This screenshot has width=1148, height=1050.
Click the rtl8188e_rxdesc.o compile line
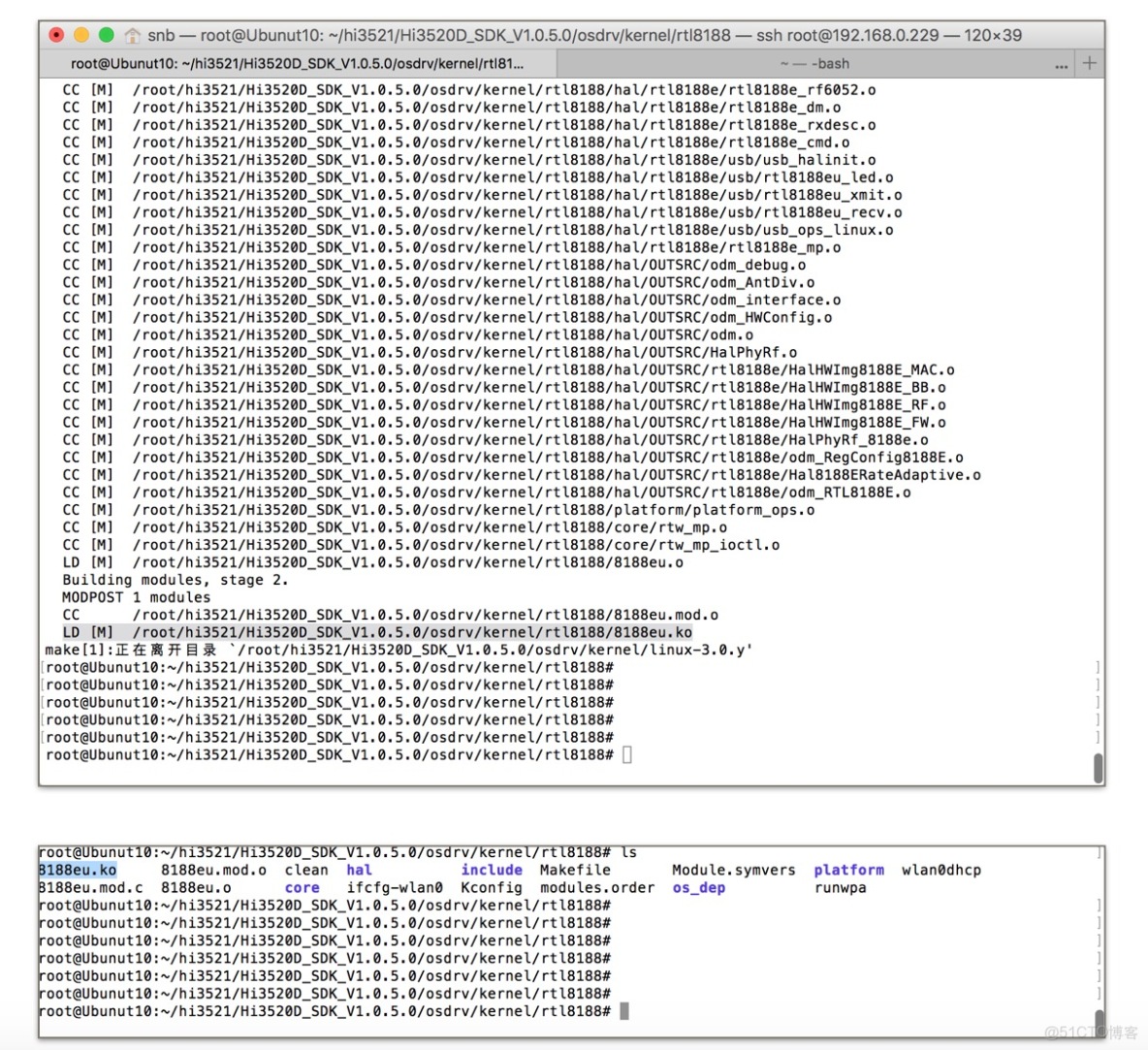(468, 125)
